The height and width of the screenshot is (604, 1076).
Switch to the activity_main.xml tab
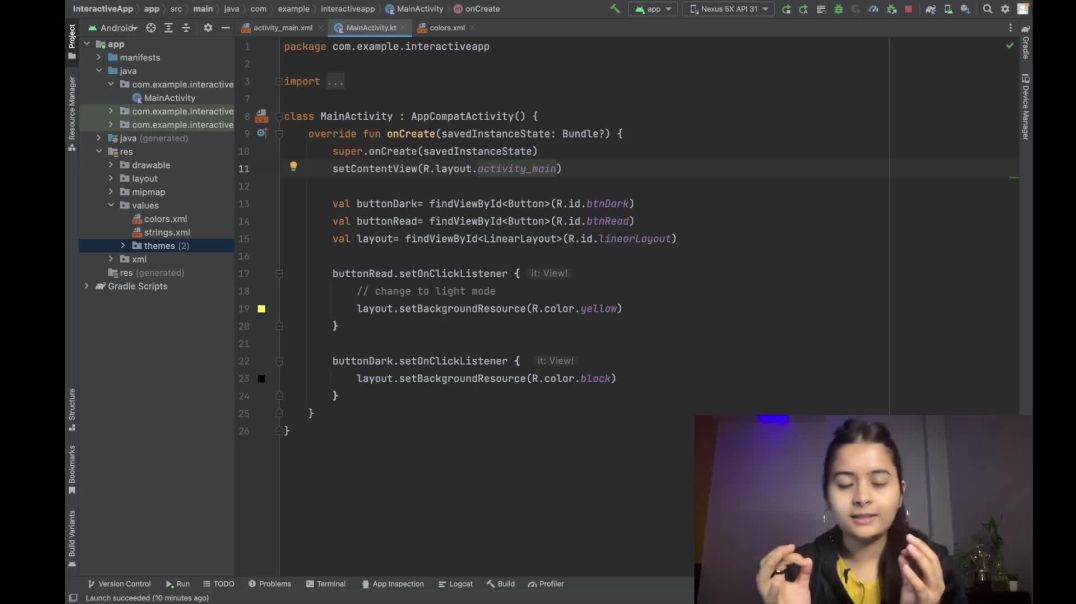pos(282,28)
